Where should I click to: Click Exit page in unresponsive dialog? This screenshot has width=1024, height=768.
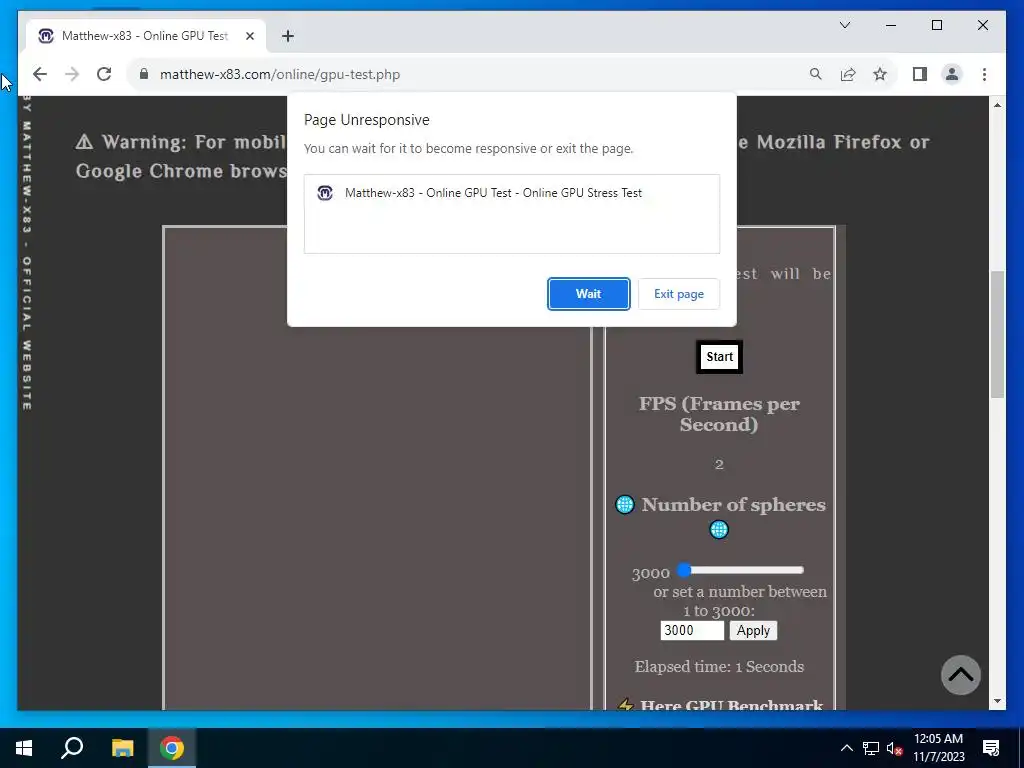(x=679, y=294)
